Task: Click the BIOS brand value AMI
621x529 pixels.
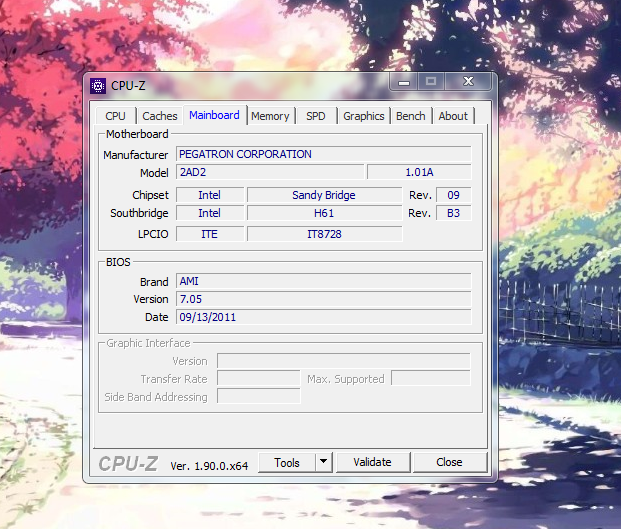Action: click(x=324, y=281)
